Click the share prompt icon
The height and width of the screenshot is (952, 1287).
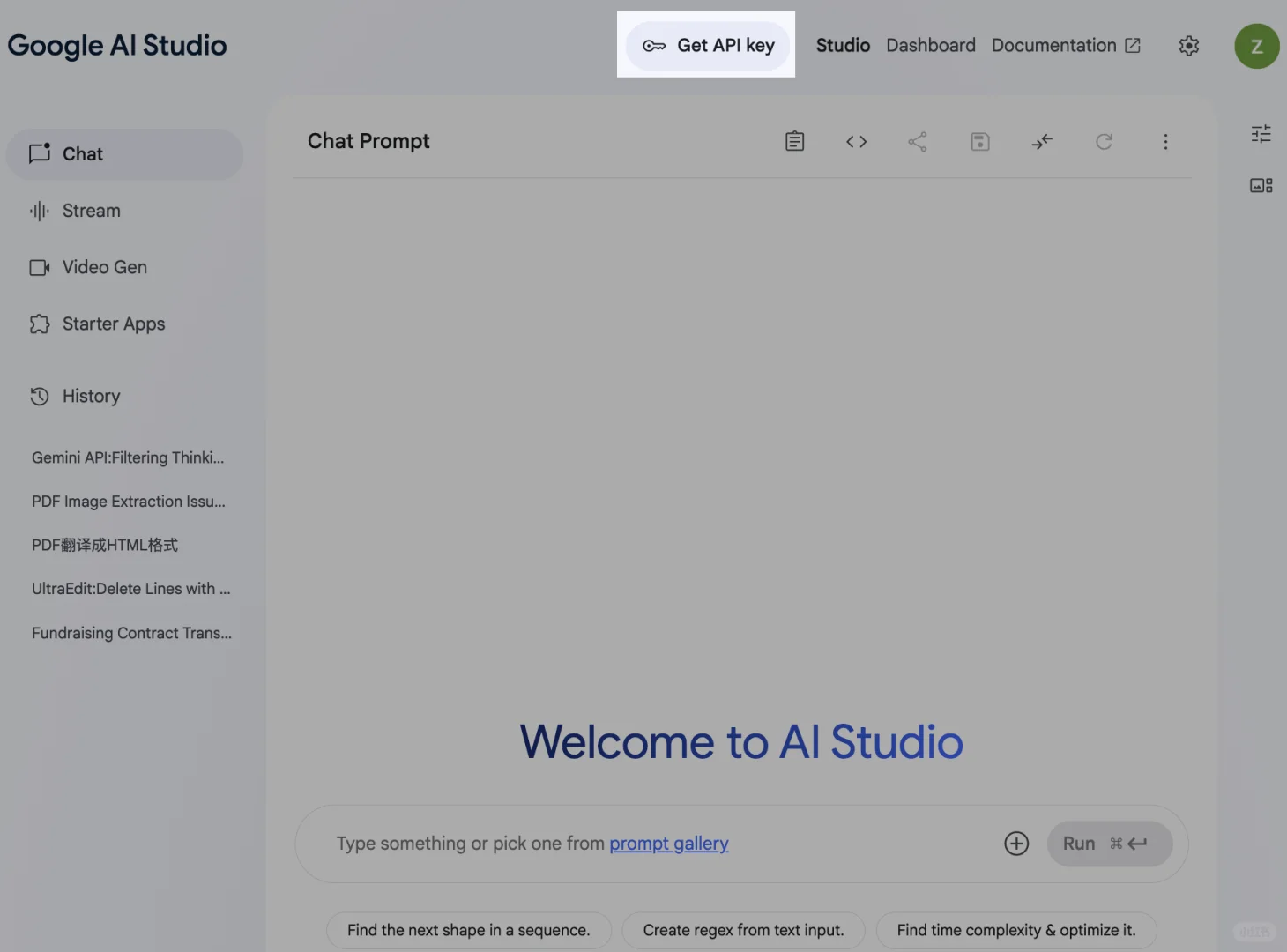pos(918,141)
